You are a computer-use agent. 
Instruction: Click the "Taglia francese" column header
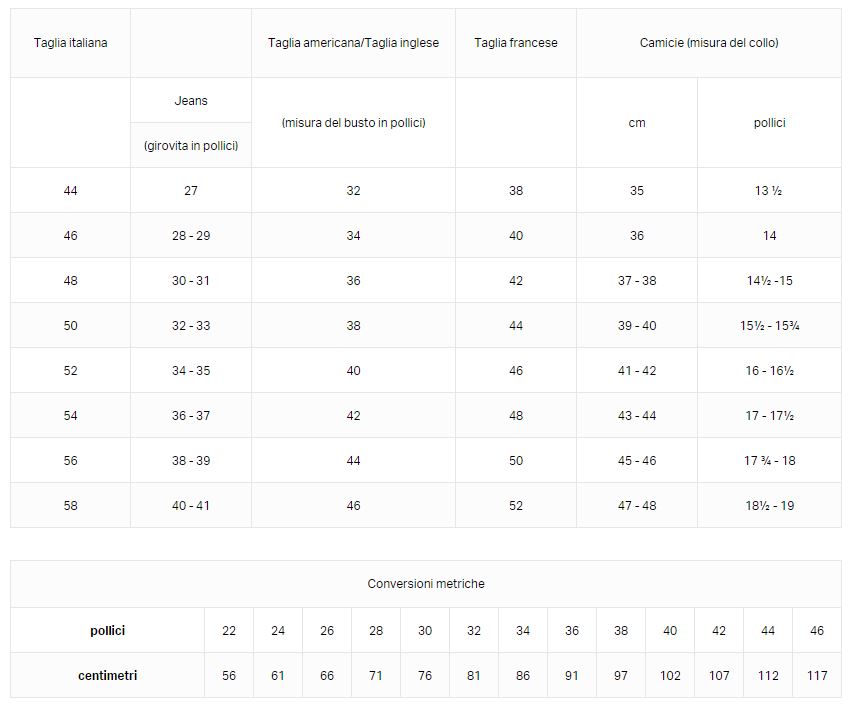[516, 43]
